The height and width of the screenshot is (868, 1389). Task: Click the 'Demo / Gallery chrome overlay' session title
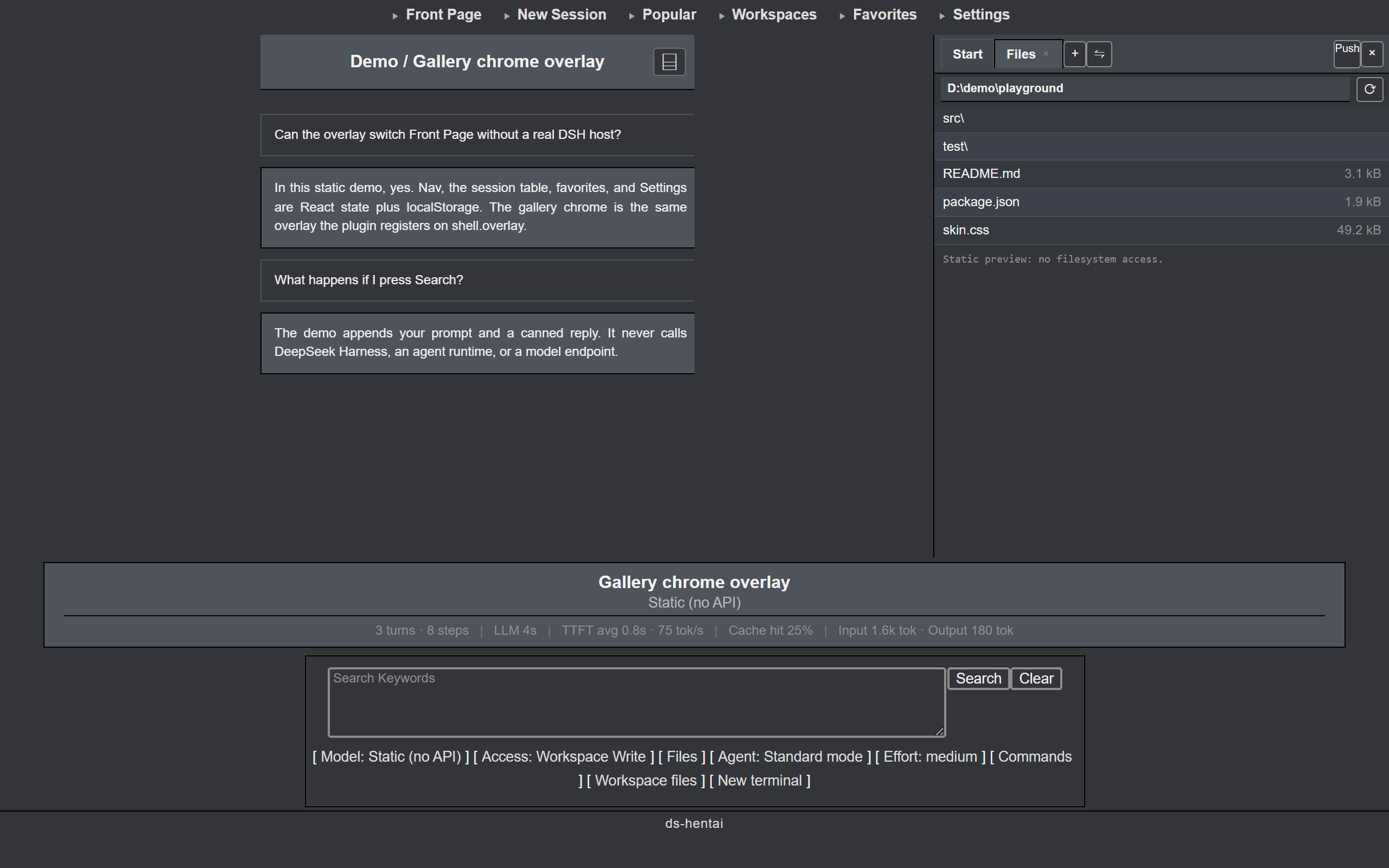click(x=477, y=61)
